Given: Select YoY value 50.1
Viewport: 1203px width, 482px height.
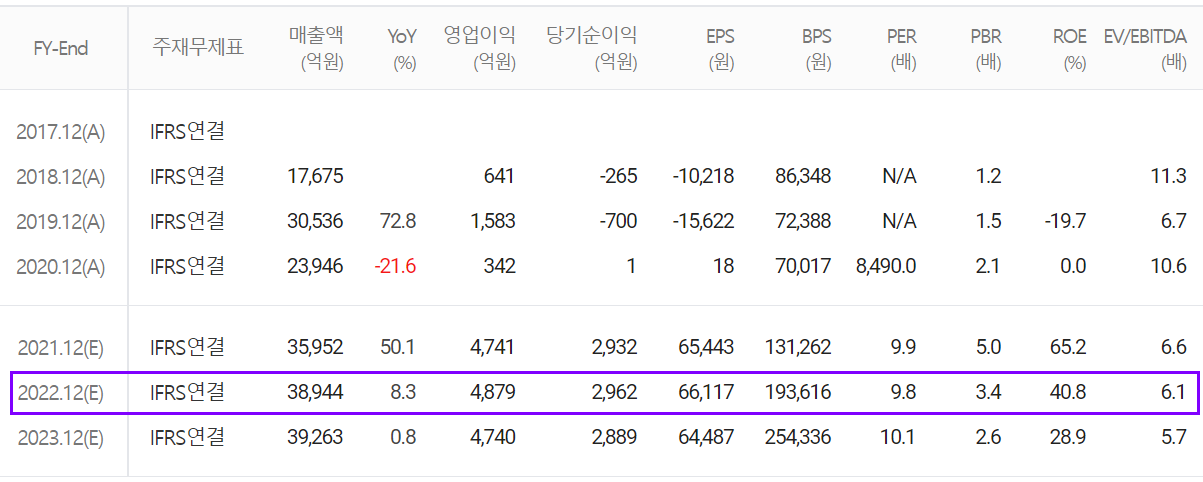Looking at the screenshot, I should pos(399,348).
